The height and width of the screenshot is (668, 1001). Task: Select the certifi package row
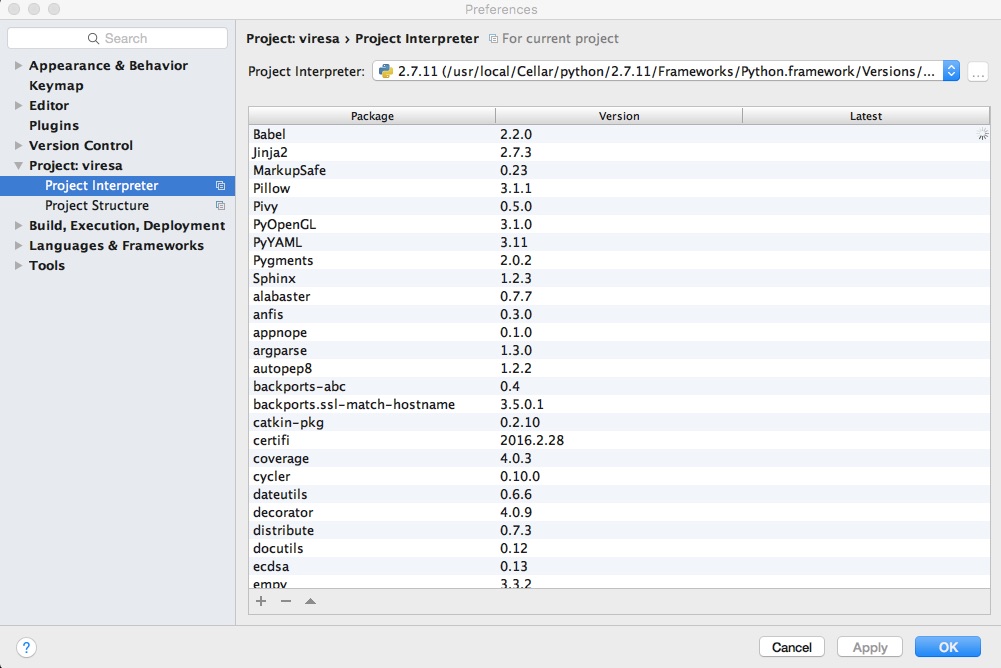pyautogui.click(x=619, y=441)
